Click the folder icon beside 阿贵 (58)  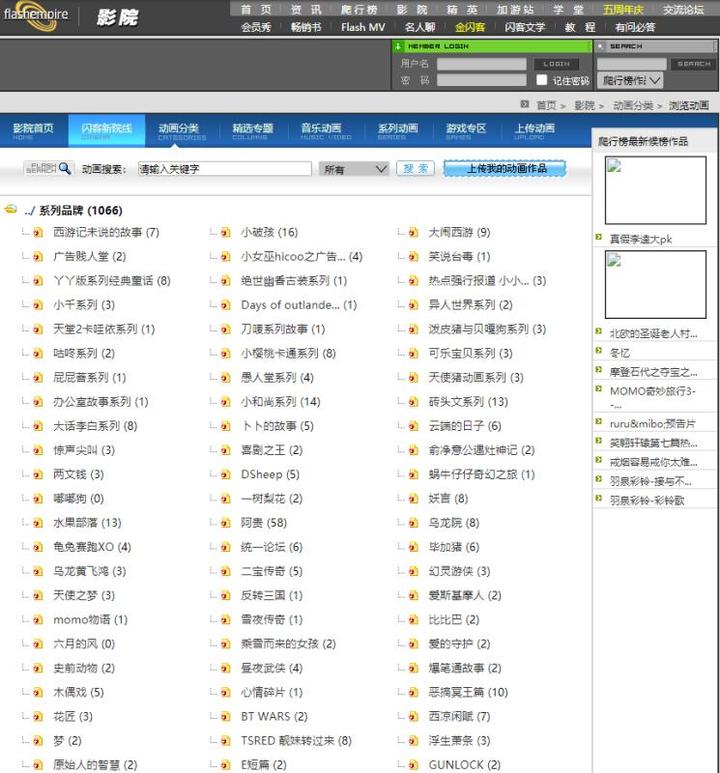[225, 523]
